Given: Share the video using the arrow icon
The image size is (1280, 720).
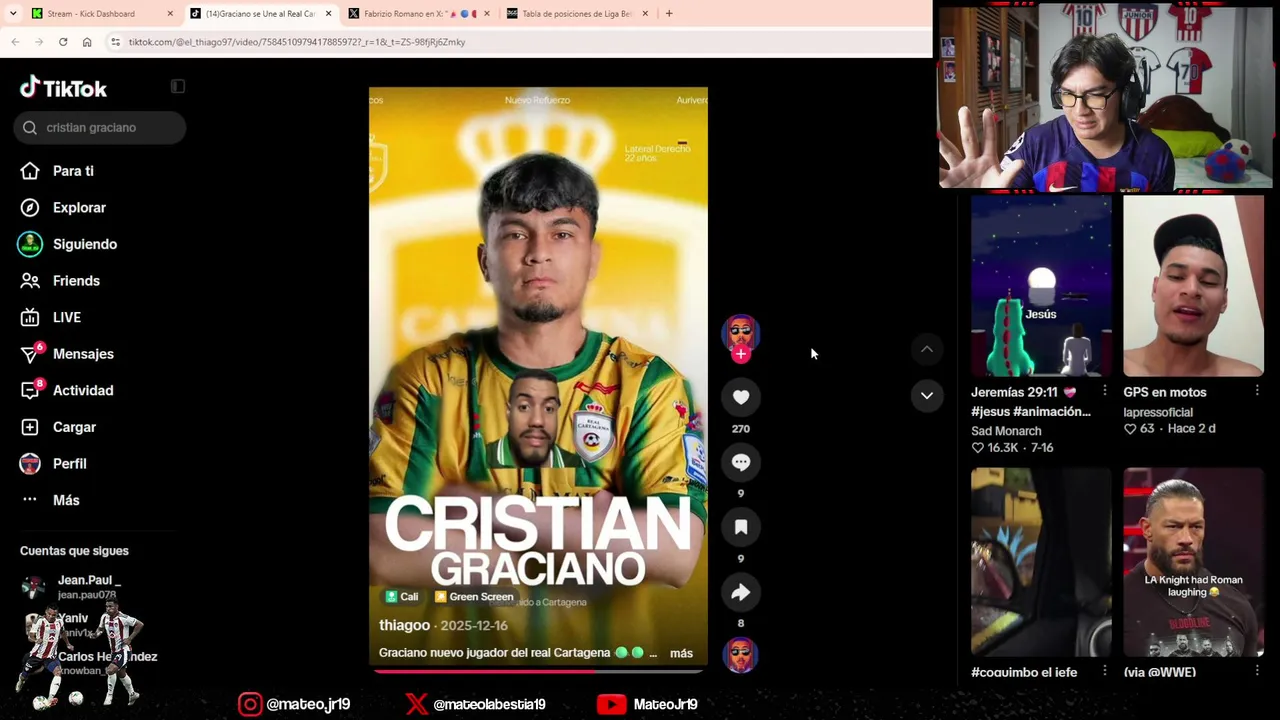Looking at the screenshot, I should [741, 592].
